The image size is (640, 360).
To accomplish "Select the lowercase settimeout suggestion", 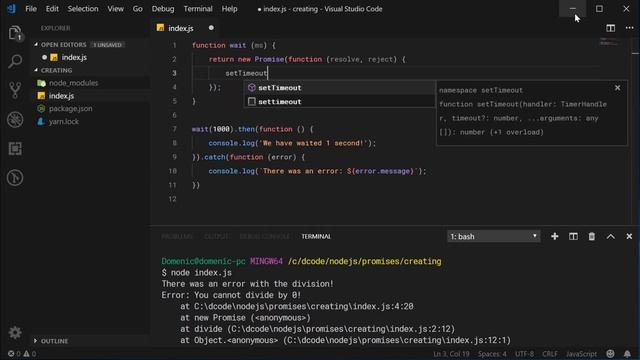I will [x=339, y=102].
